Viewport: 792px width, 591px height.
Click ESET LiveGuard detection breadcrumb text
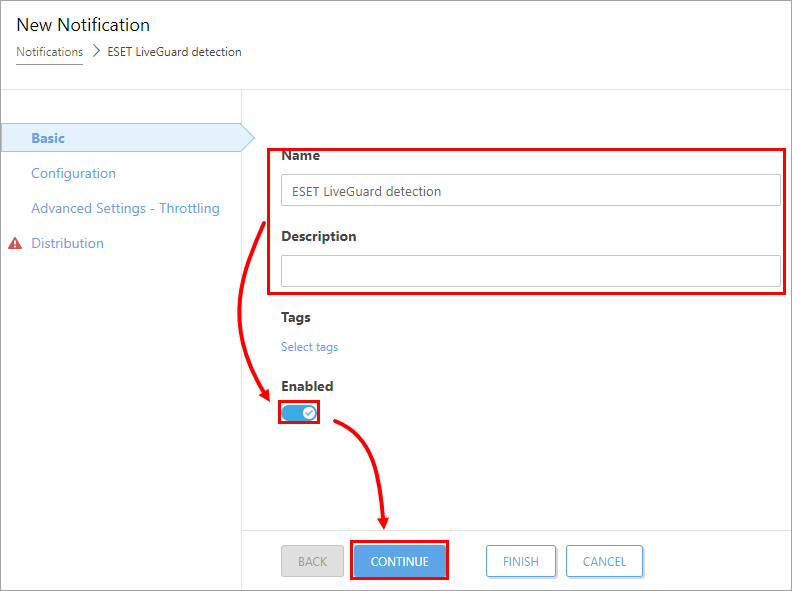174,52
